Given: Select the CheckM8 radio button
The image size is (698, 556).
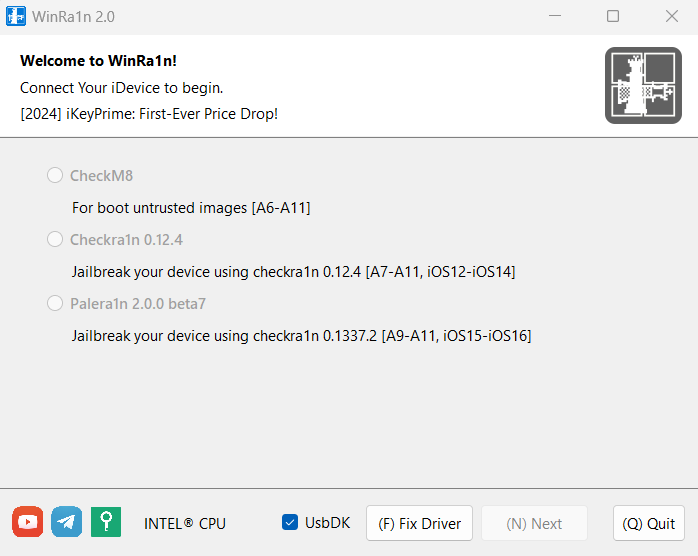Looking at the screenshot, I should coord(55,175).
